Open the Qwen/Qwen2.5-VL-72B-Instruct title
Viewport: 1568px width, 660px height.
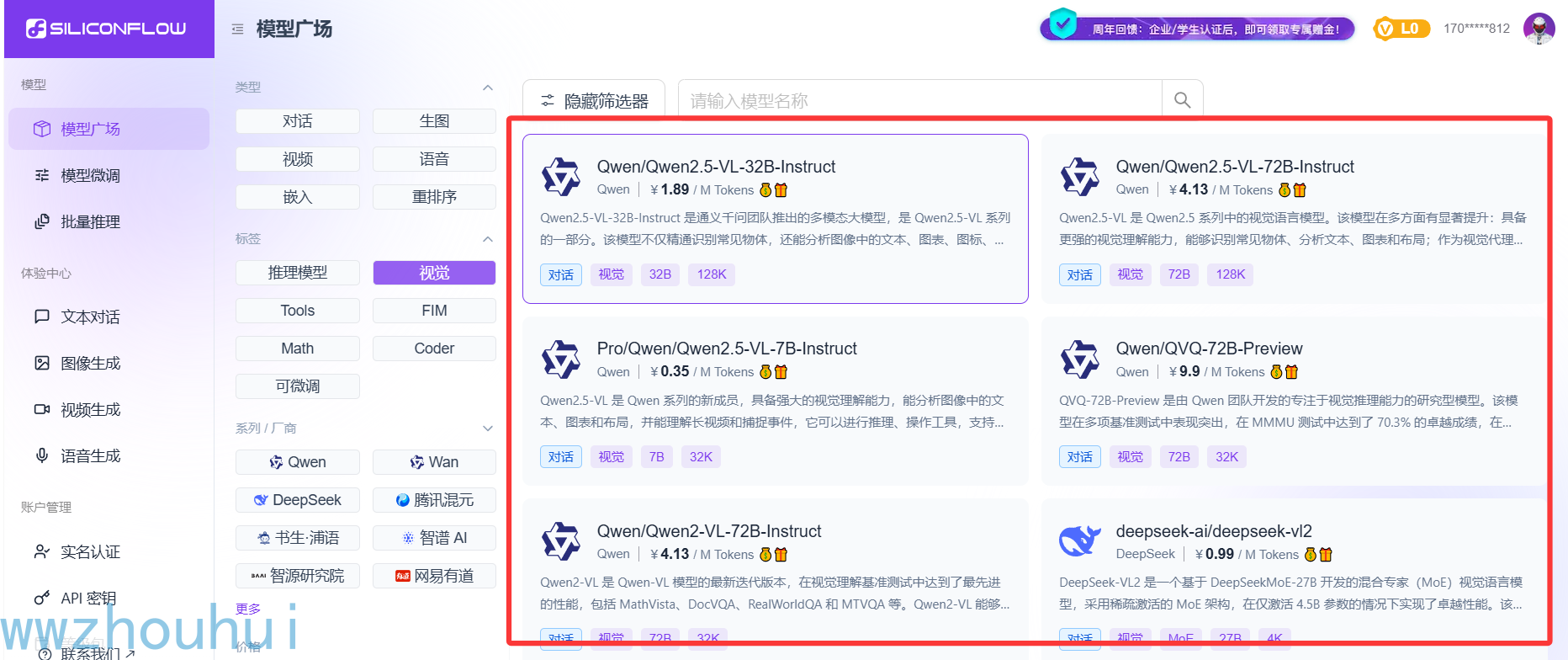[1235, 167]
